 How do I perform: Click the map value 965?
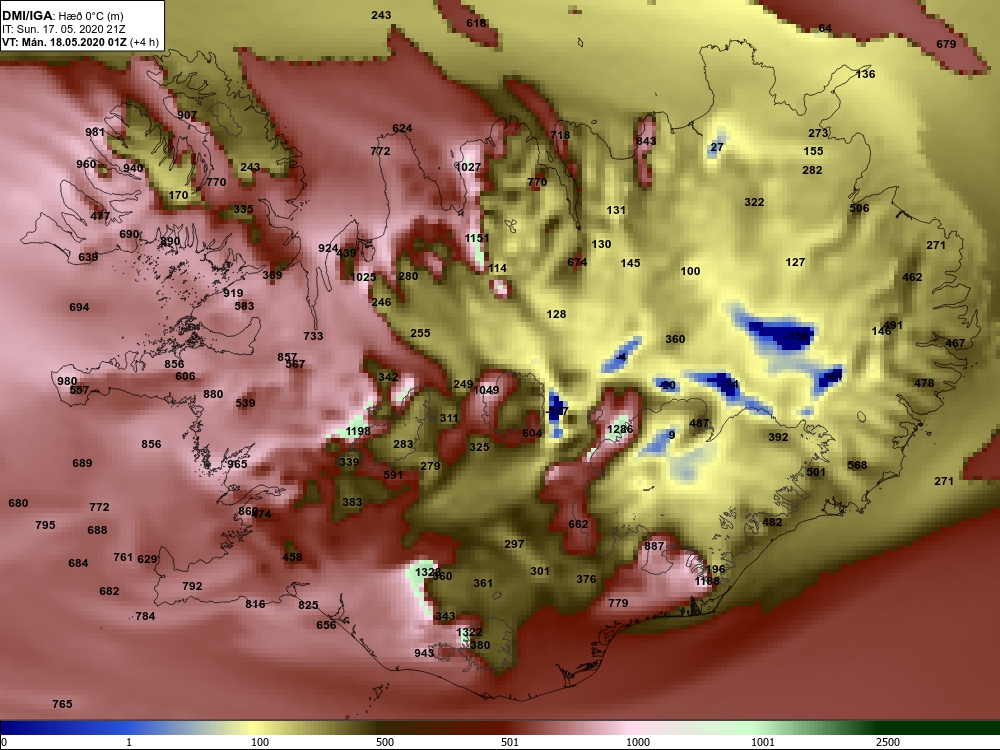coord(237,464)
